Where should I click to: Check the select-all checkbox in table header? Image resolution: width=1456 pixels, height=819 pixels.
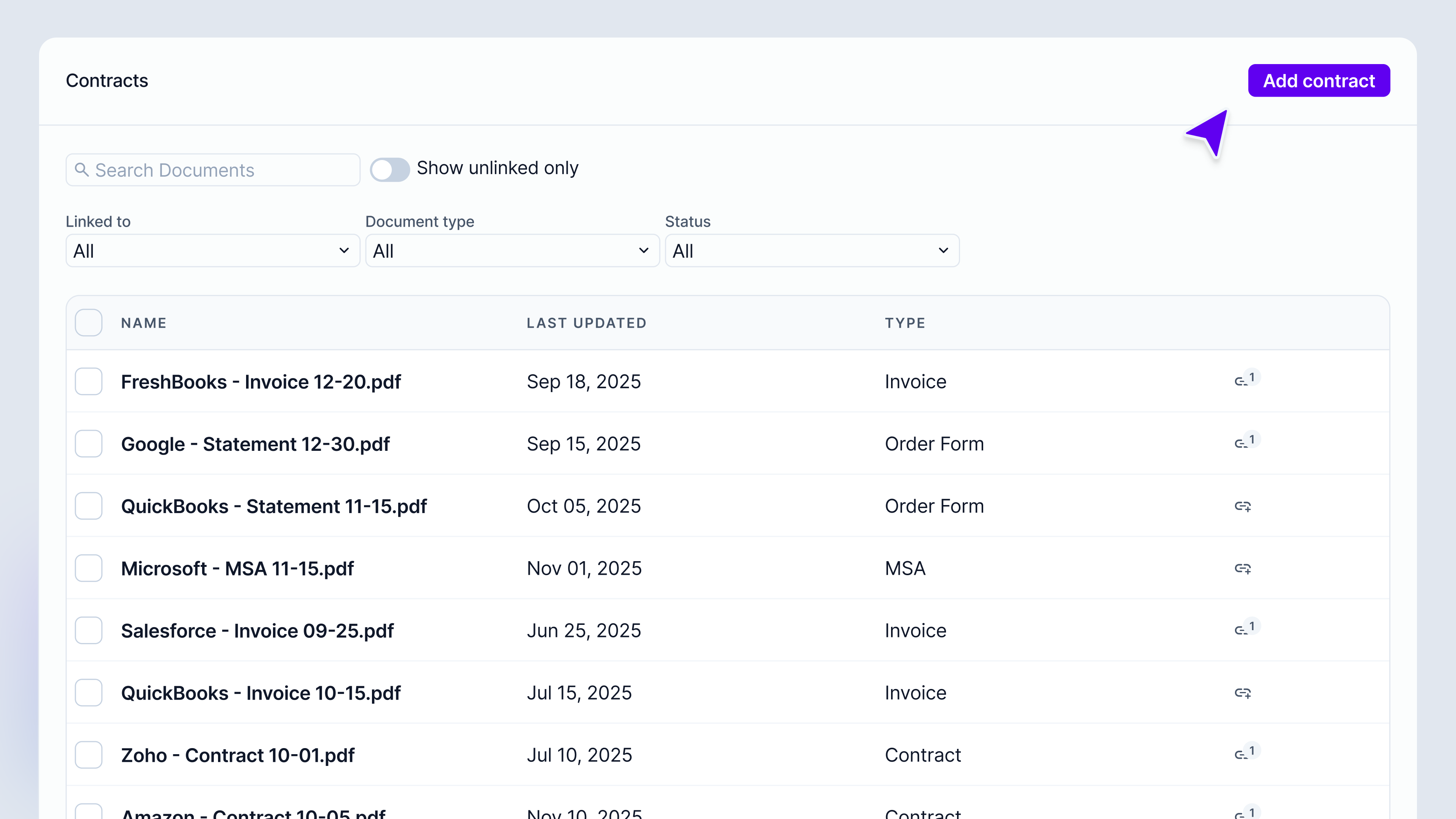pyautogui.click(x=89, y=323)
